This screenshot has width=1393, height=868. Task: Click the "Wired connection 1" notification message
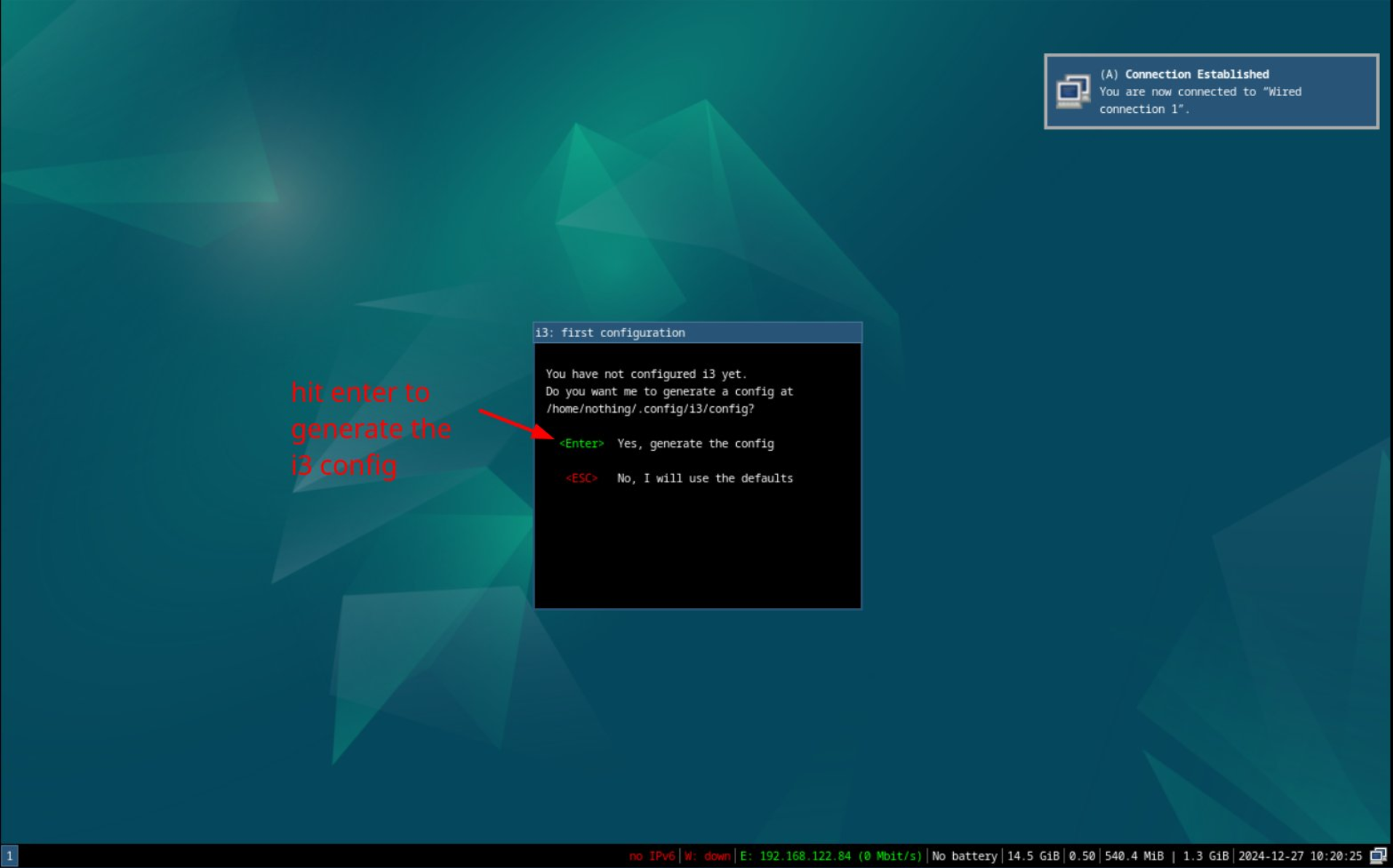[1200, 100]
